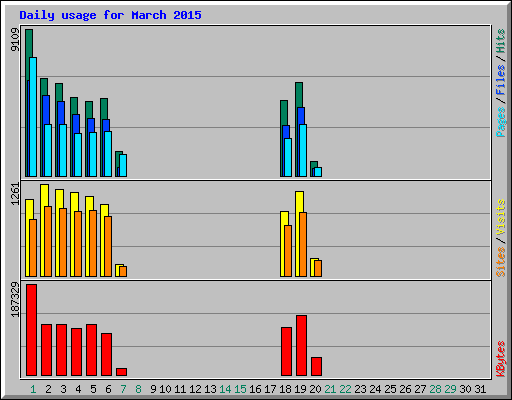Screen dimensions: 512x400
Task: Click the orange Sites bar for day 5
Action: pos(93,243)
